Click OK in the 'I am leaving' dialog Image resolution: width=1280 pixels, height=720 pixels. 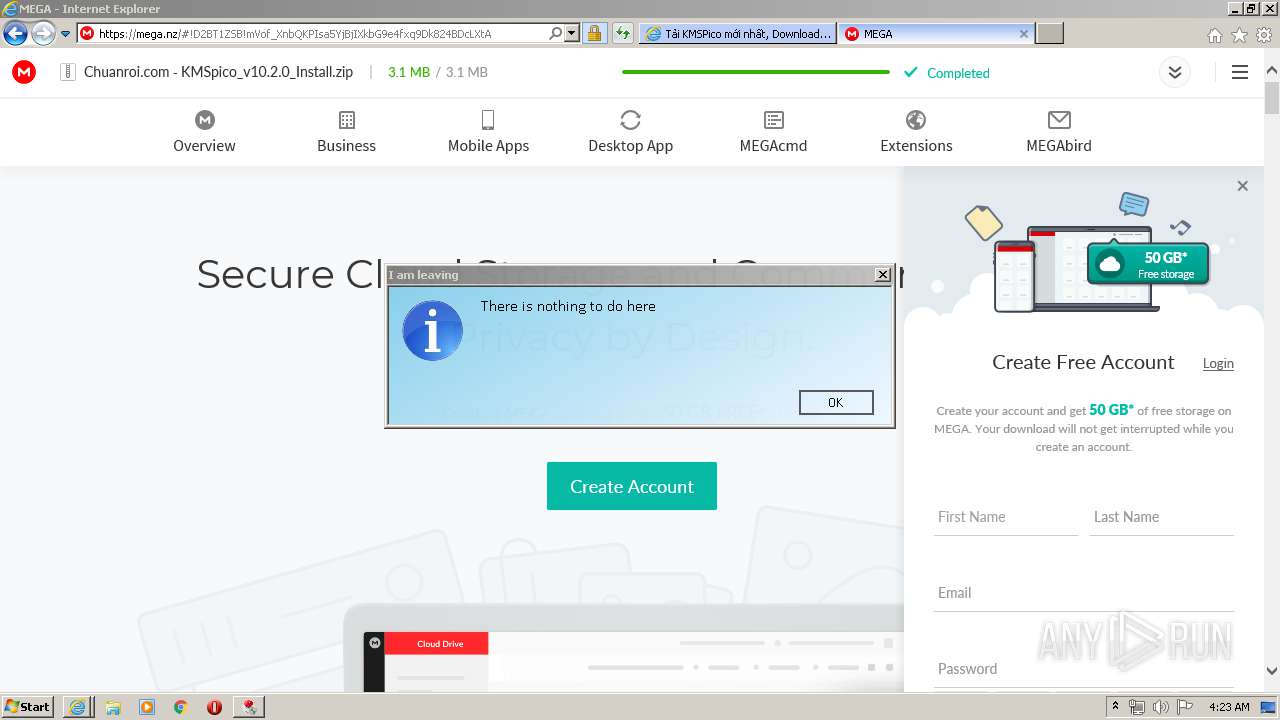836,402
